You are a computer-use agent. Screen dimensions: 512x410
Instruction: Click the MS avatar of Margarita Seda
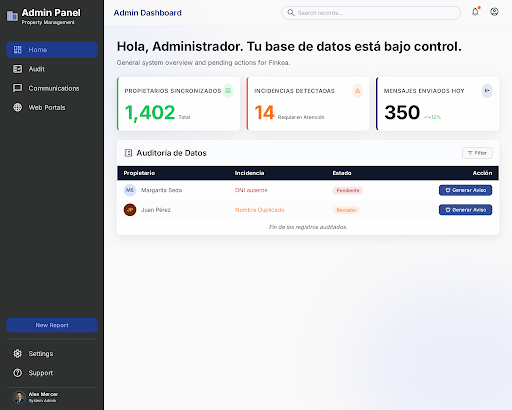pyautogui.click(x=130, y=190)
